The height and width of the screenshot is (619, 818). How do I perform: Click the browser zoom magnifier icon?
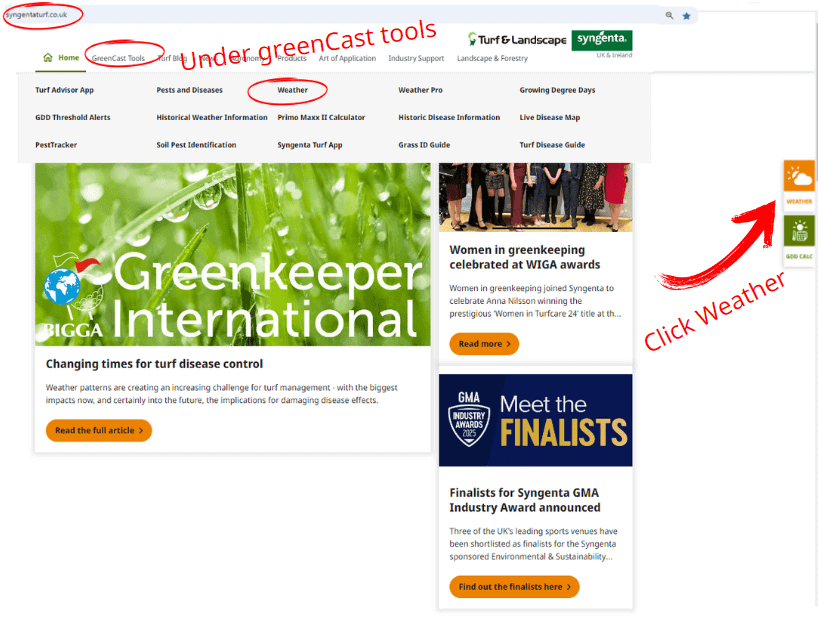[x=669, y=16]
